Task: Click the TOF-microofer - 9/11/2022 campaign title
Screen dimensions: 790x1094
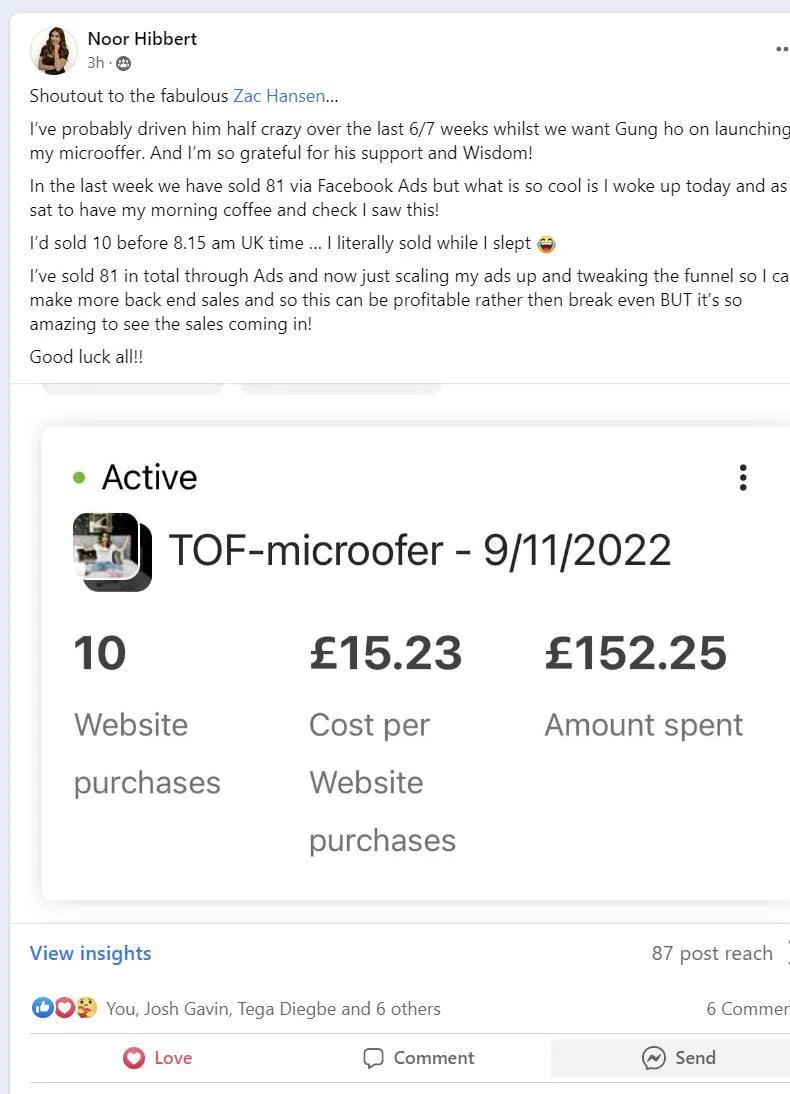Action: (419, 550)
